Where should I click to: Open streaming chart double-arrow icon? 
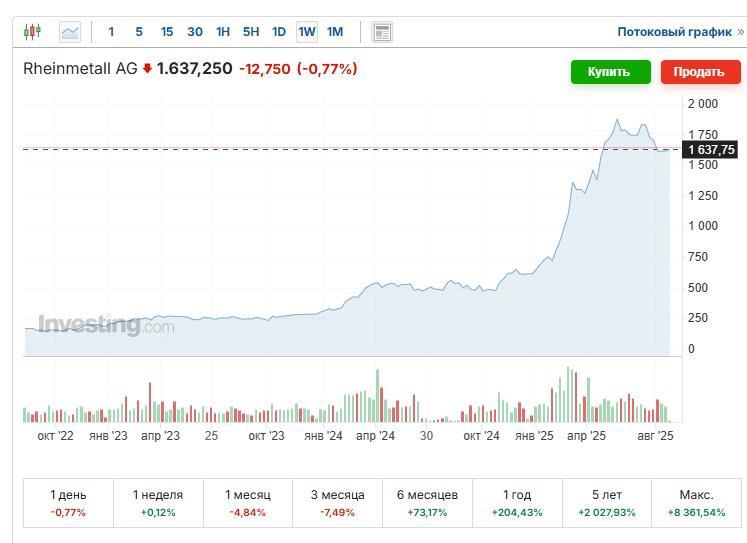[740, 32]
